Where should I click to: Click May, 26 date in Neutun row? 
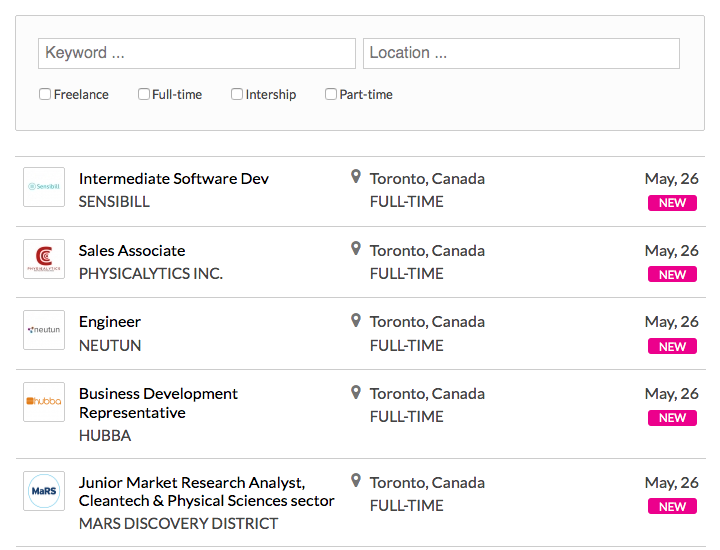pos(671,322)
